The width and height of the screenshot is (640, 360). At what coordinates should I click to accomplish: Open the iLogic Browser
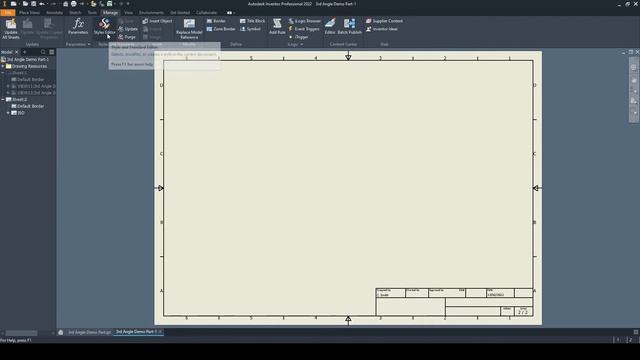click(305, 21)
